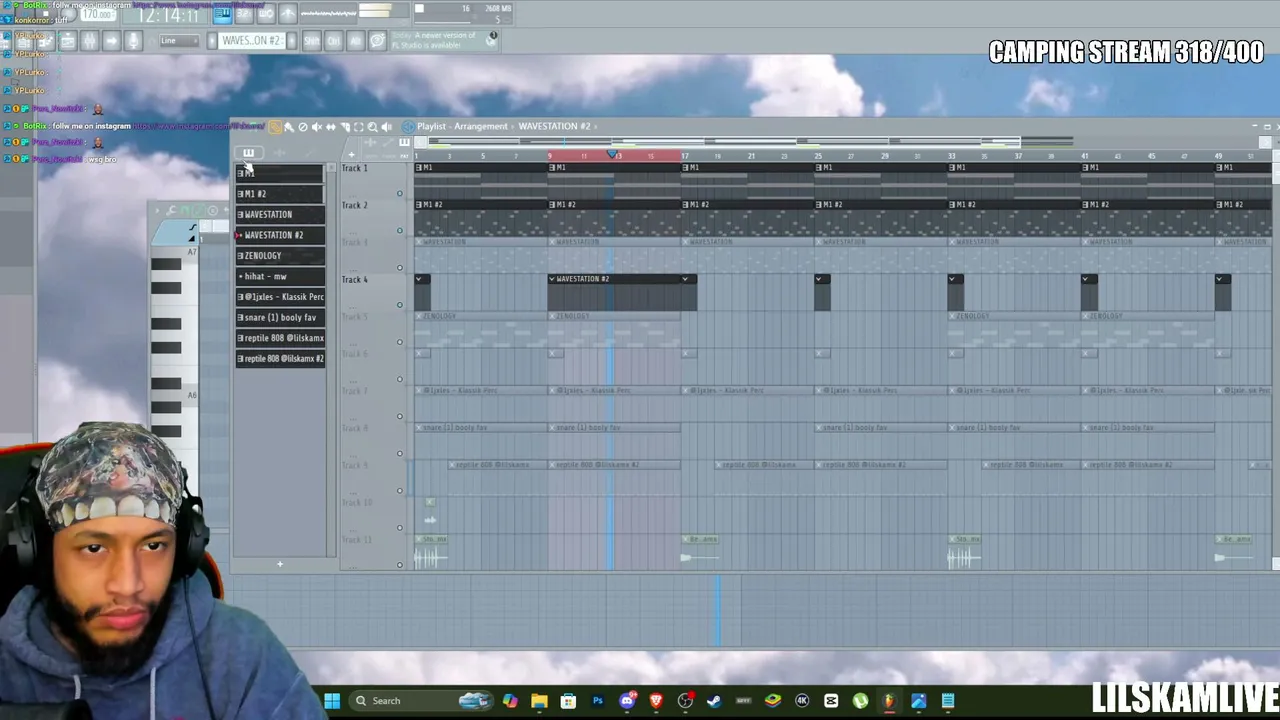Toggle the Track 6 mute dot
The width and height of the screenshot is (1280, 720).
tap(400, 379)
